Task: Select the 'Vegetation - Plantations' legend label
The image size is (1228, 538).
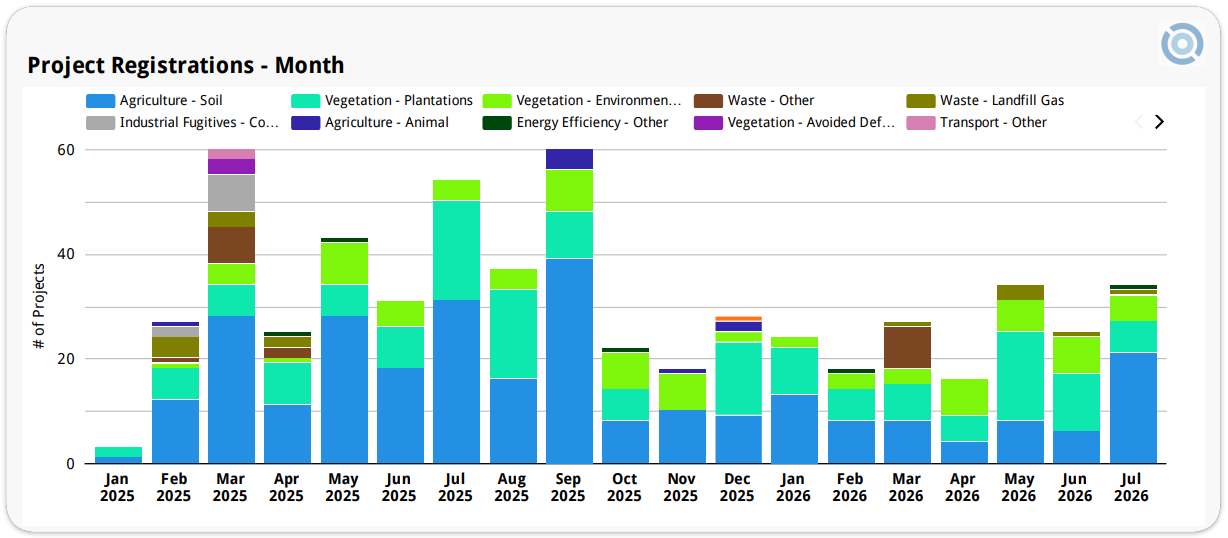Action: click(x=399, y=101)
